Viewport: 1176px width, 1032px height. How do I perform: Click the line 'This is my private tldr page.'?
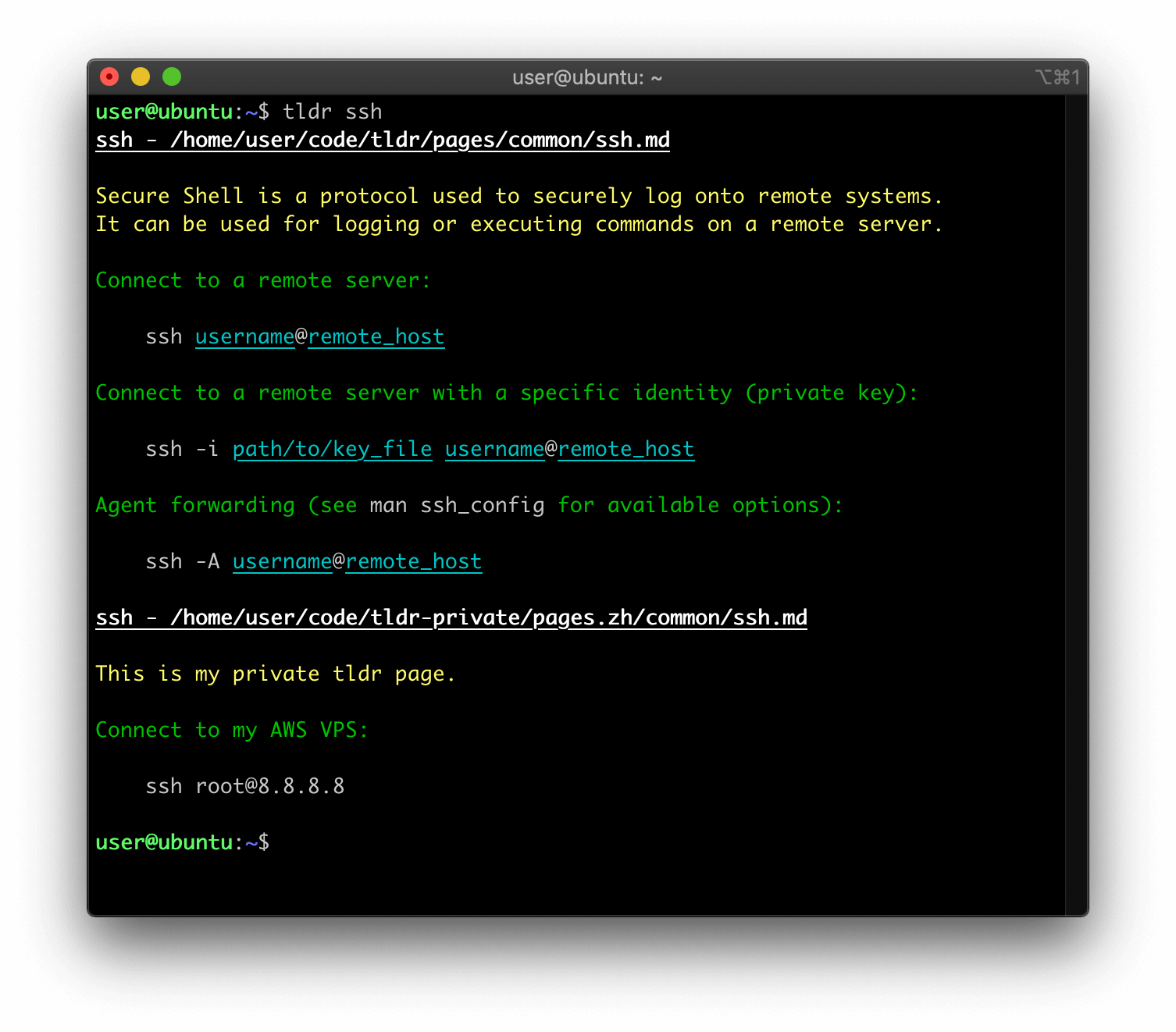276,674
